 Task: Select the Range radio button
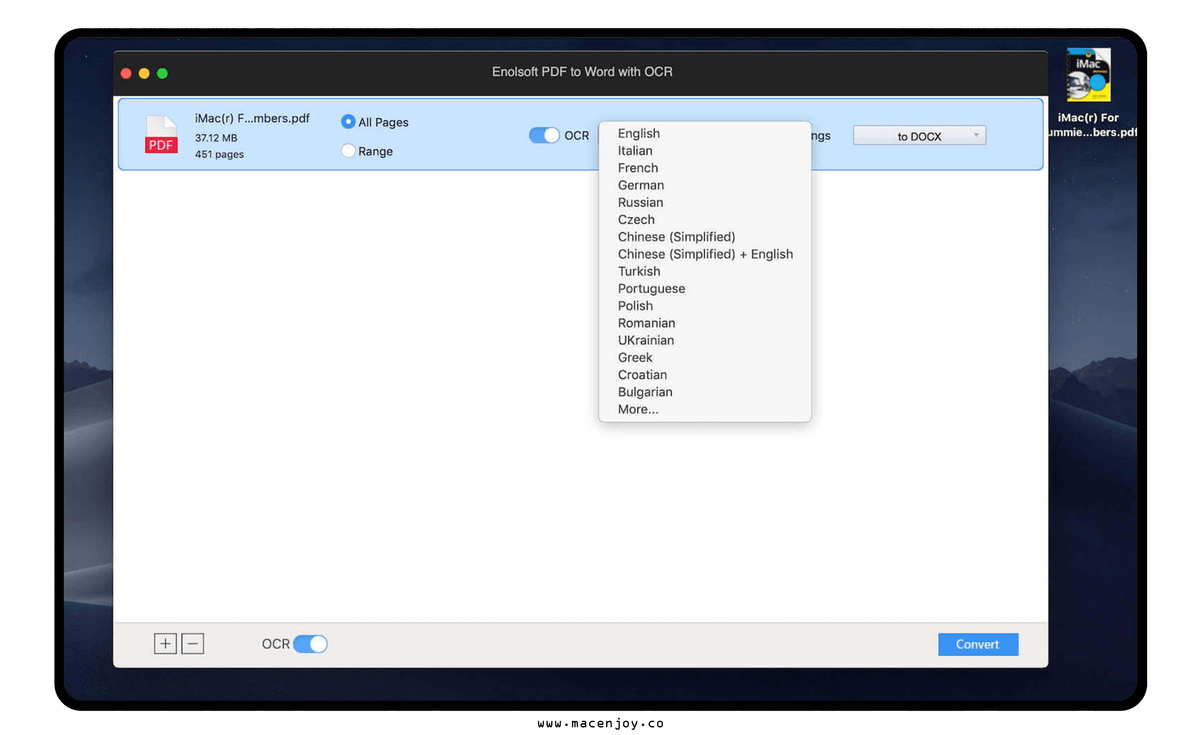point(348,151)
